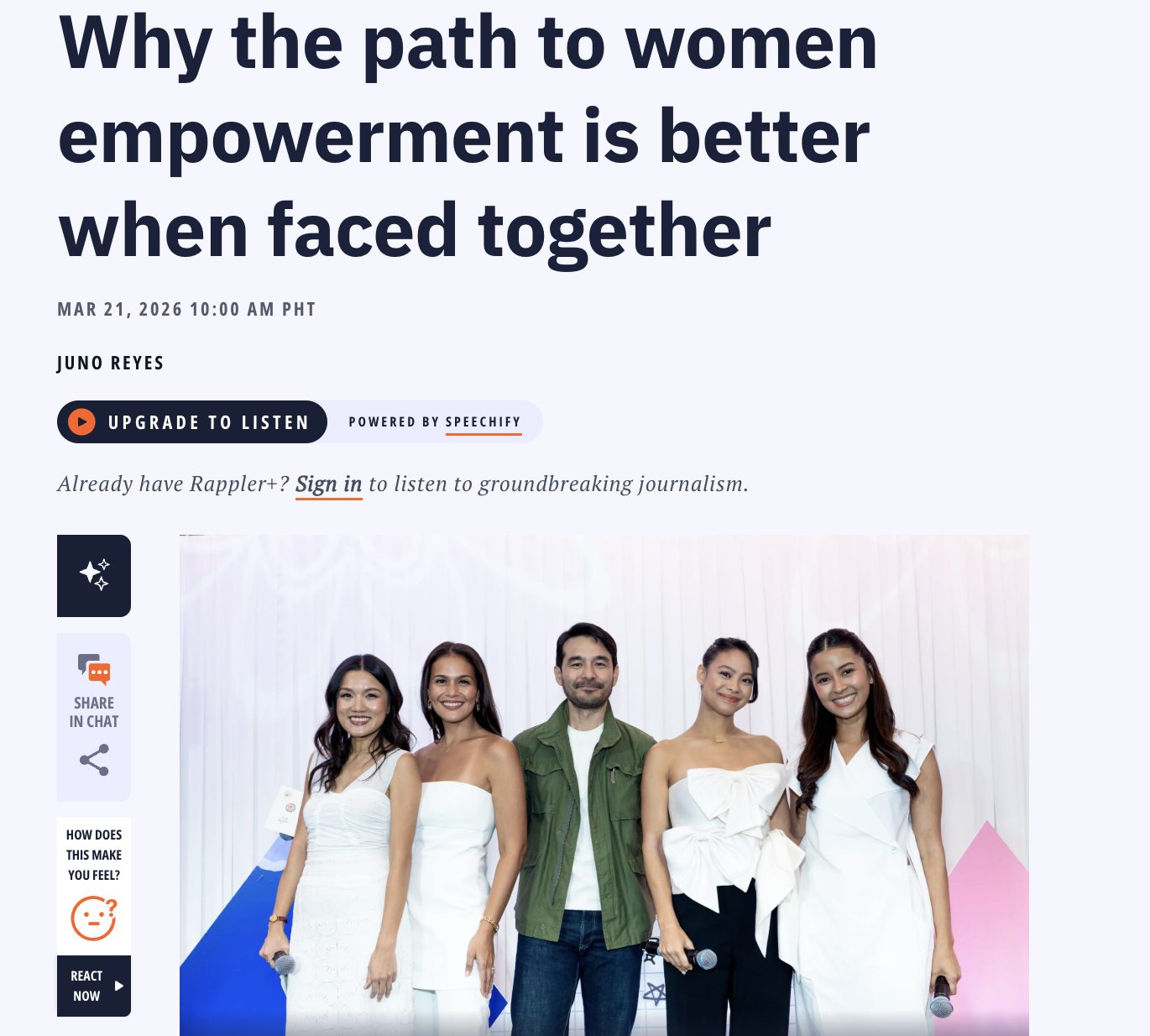This screenshot has width=1150, height=1036.
Task: Click the Upgrade to Listen button
Action: [x=192, y=421]
